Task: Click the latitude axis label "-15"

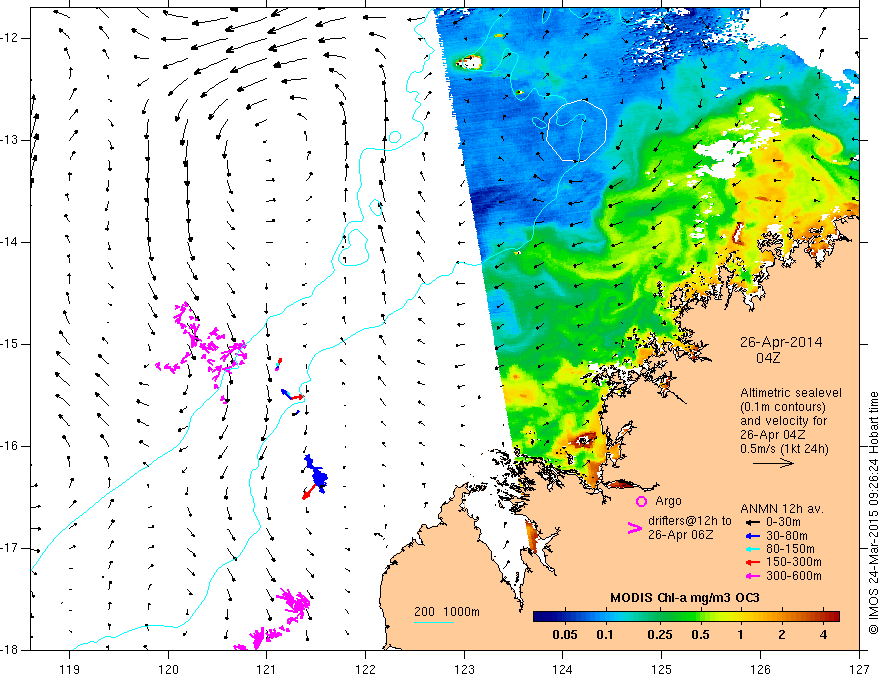Action: coord(11,344)
